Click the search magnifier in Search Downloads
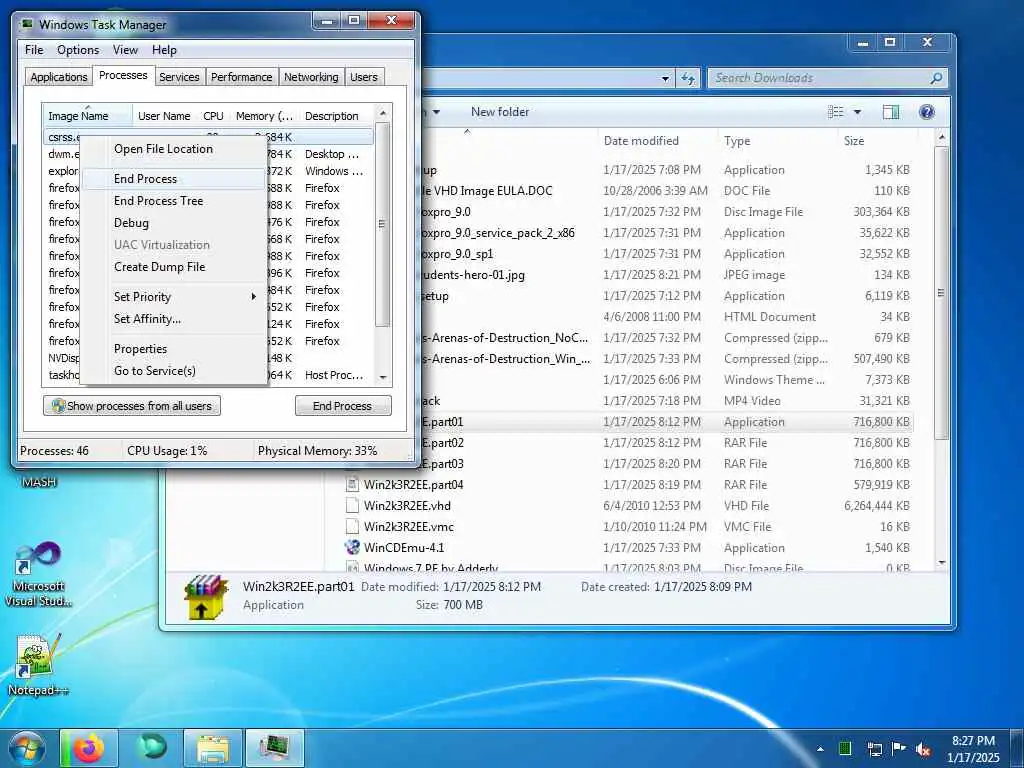Viewport: 1024px width, 768px height. [936, 78]
